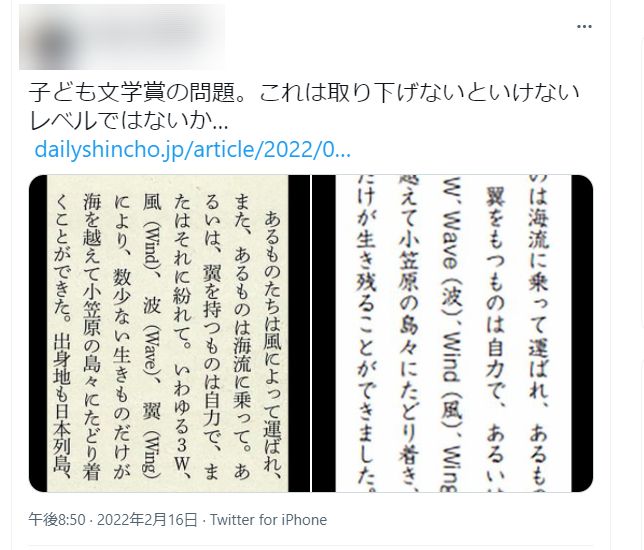Click the black right border of the second photo
The image size is (644, 550).
coord(582,333)
